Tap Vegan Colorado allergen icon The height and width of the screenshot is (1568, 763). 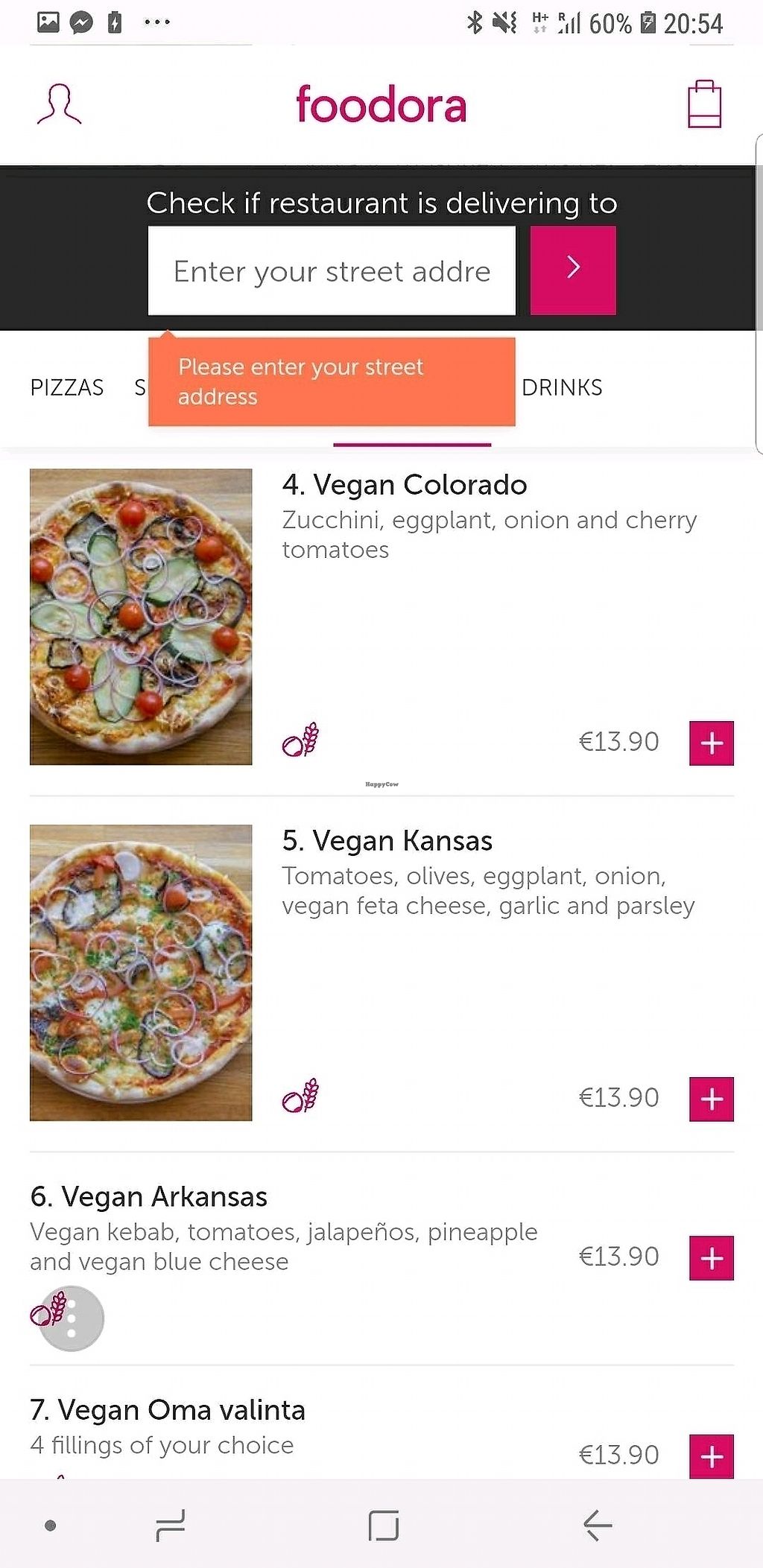300,740
